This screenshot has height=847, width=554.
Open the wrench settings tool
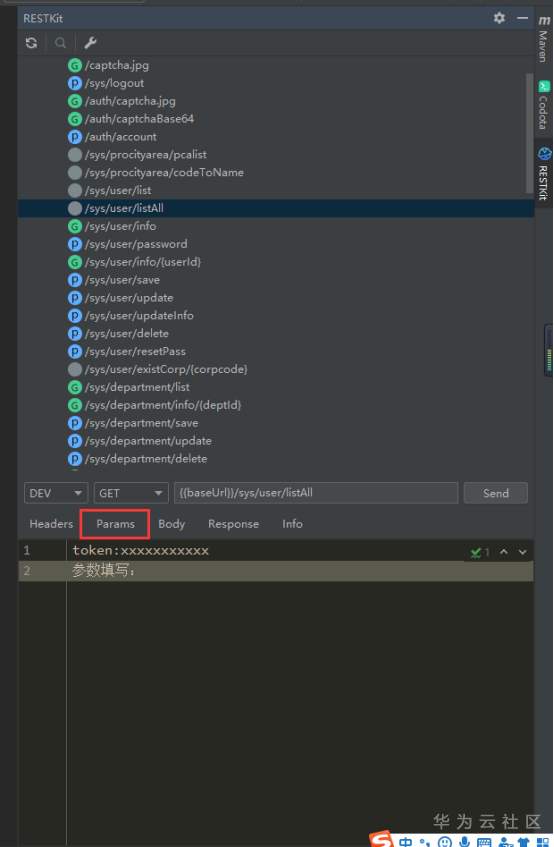tap(90, 43)
